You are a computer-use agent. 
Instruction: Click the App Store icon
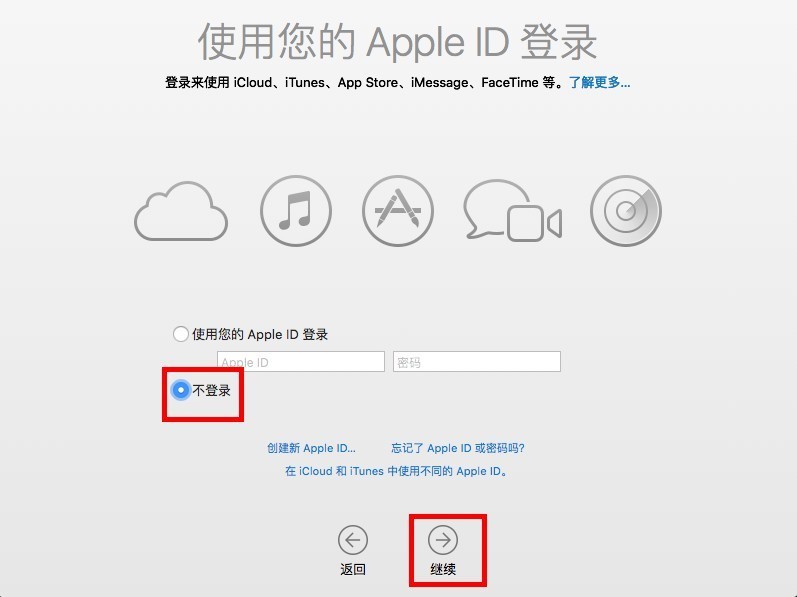click(x=398, y=211)
